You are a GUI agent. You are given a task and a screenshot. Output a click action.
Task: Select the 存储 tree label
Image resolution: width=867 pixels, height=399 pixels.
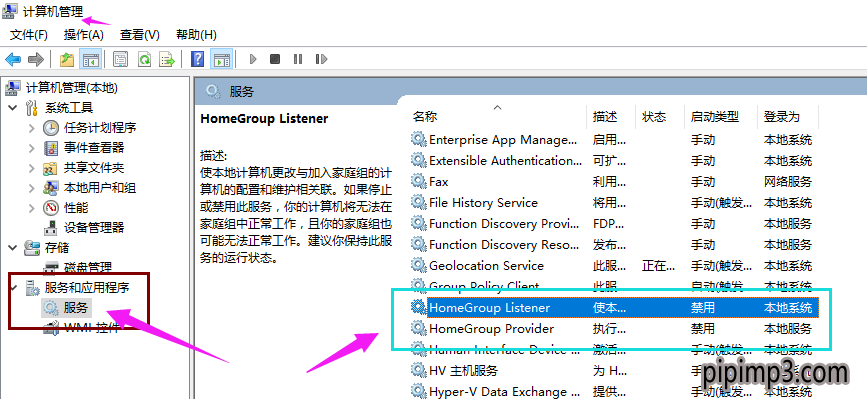[56, 248]
